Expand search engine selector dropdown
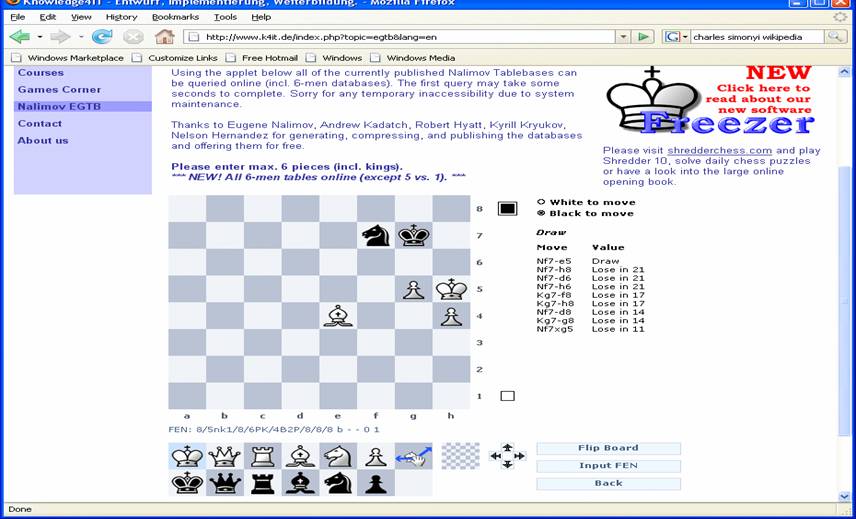Image resolution: width=856 pixels, height=519 pixels. [677, 37]
